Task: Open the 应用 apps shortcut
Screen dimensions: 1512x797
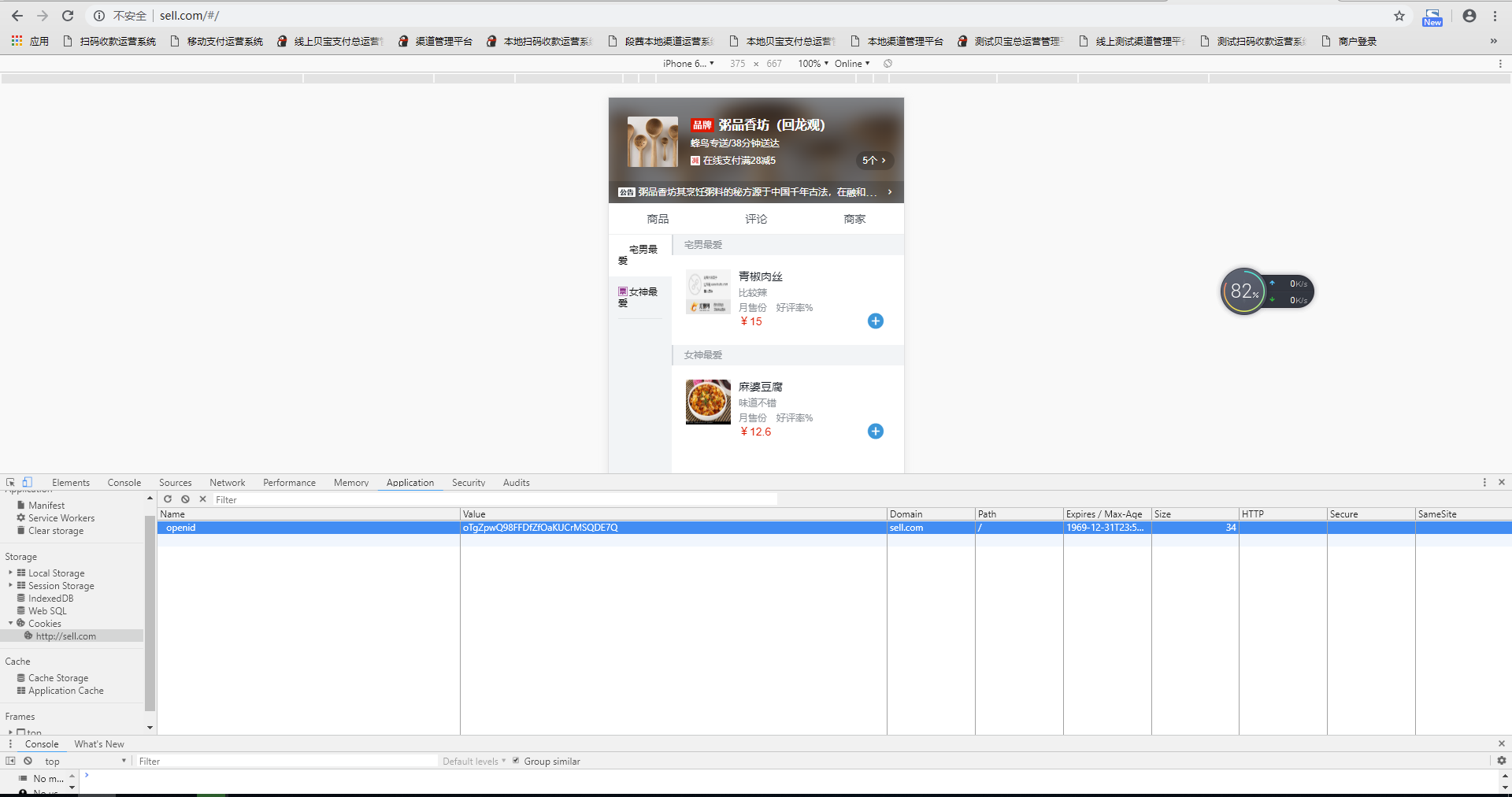Action: (x=30, y=41)
